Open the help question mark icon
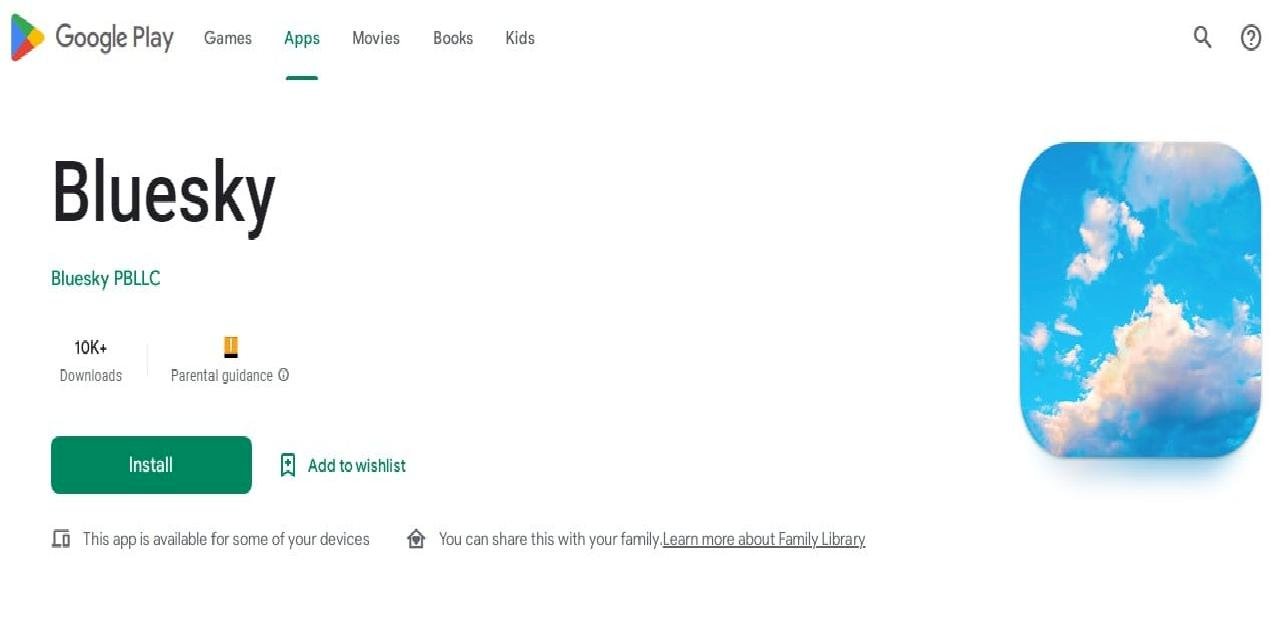The width and height of the screenshot is (1280, 640). 1250,38
